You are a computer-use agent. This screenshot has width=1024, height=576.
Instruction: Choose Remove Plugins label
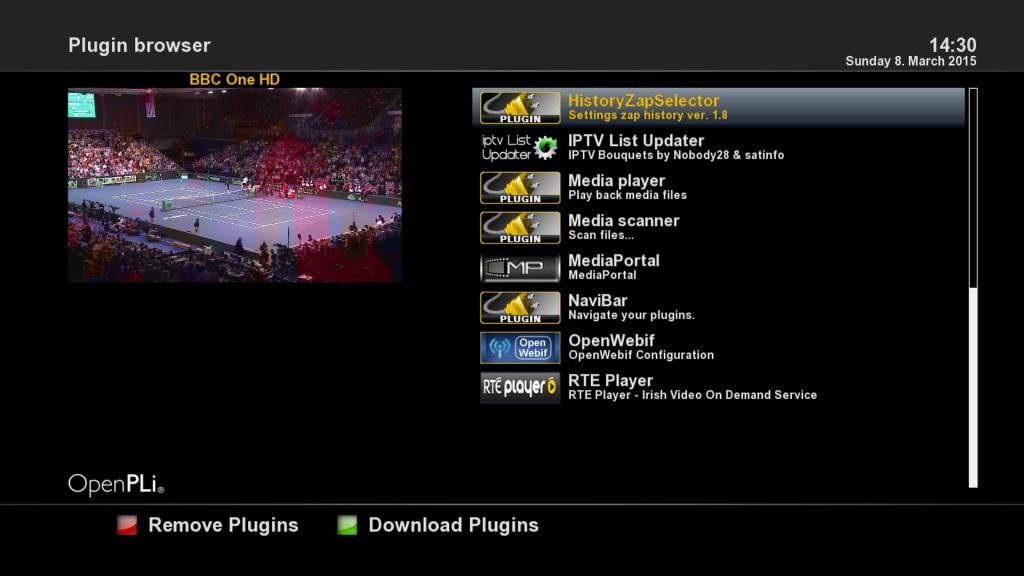(223, 525)
